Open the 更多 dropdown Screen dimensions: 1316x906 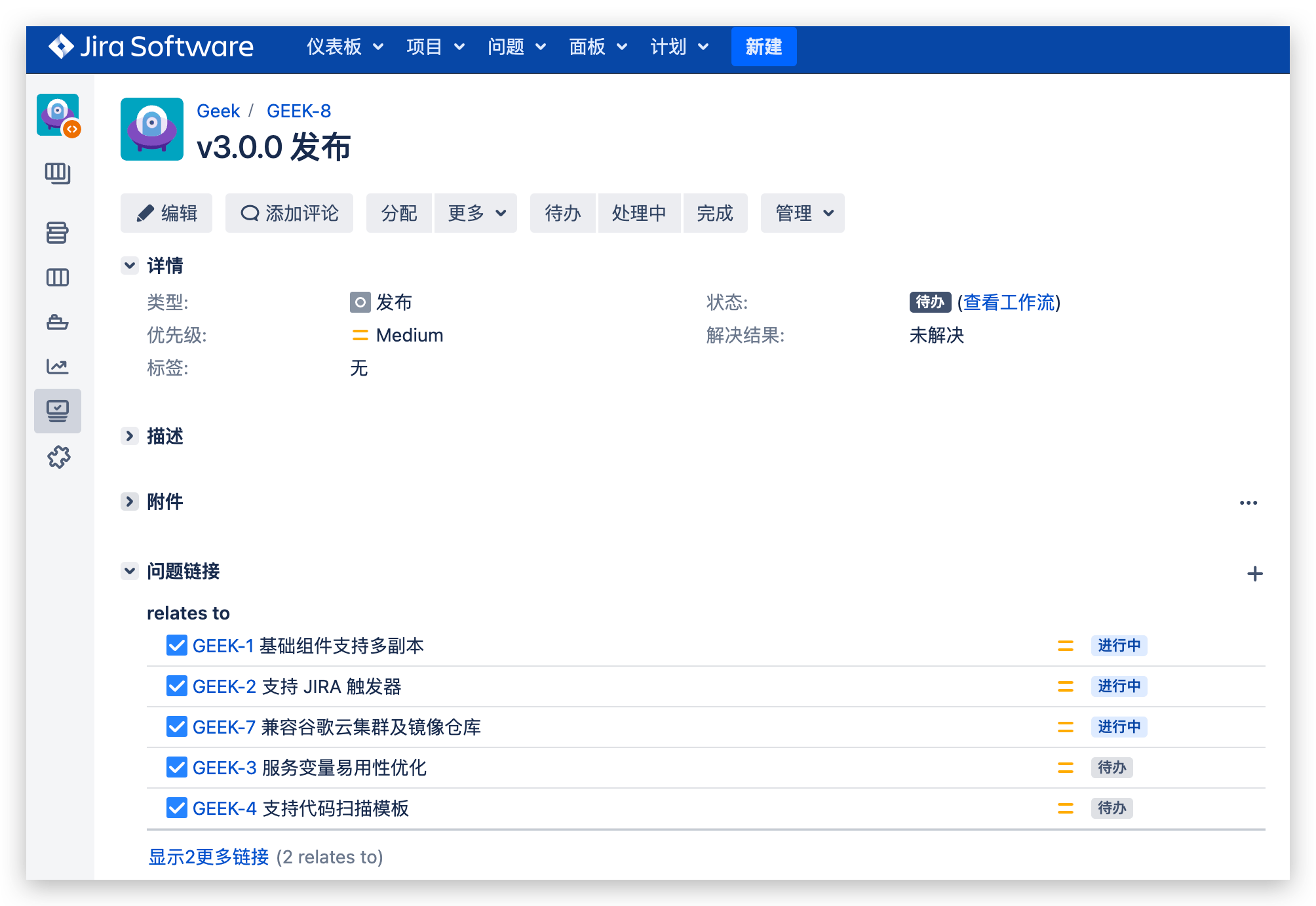[476, 213]
